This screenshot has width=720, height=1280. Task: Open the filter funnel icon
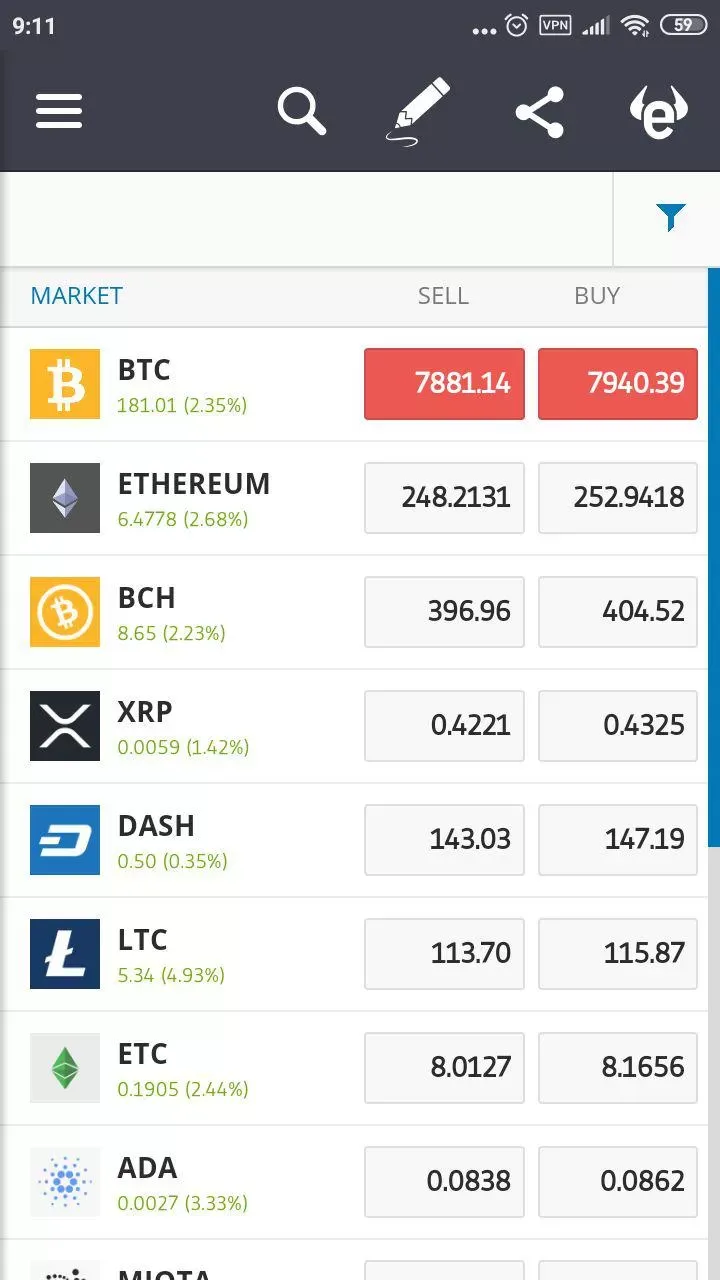(x=670, y=217)
